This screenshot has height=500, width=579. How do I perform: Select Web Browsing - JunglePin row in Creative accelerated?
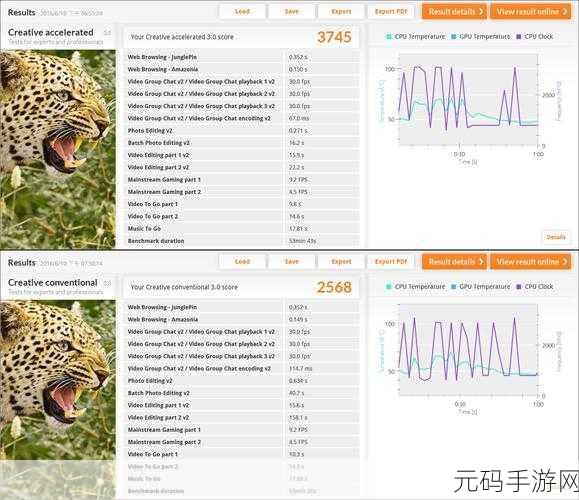242,57
